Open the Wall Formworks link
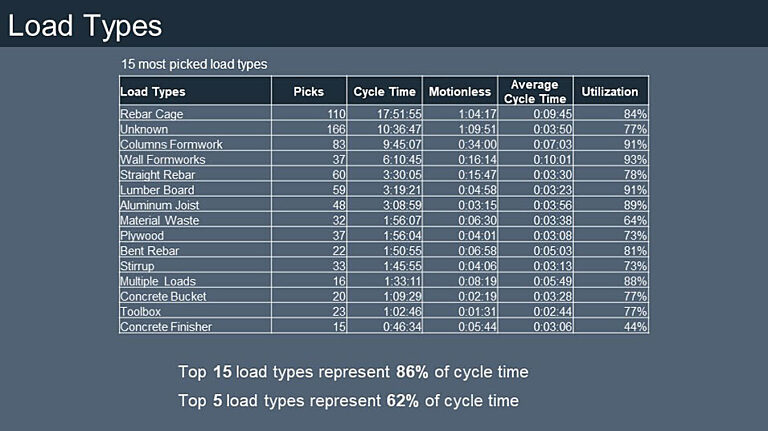768x431 pixels. coord(163,160)
